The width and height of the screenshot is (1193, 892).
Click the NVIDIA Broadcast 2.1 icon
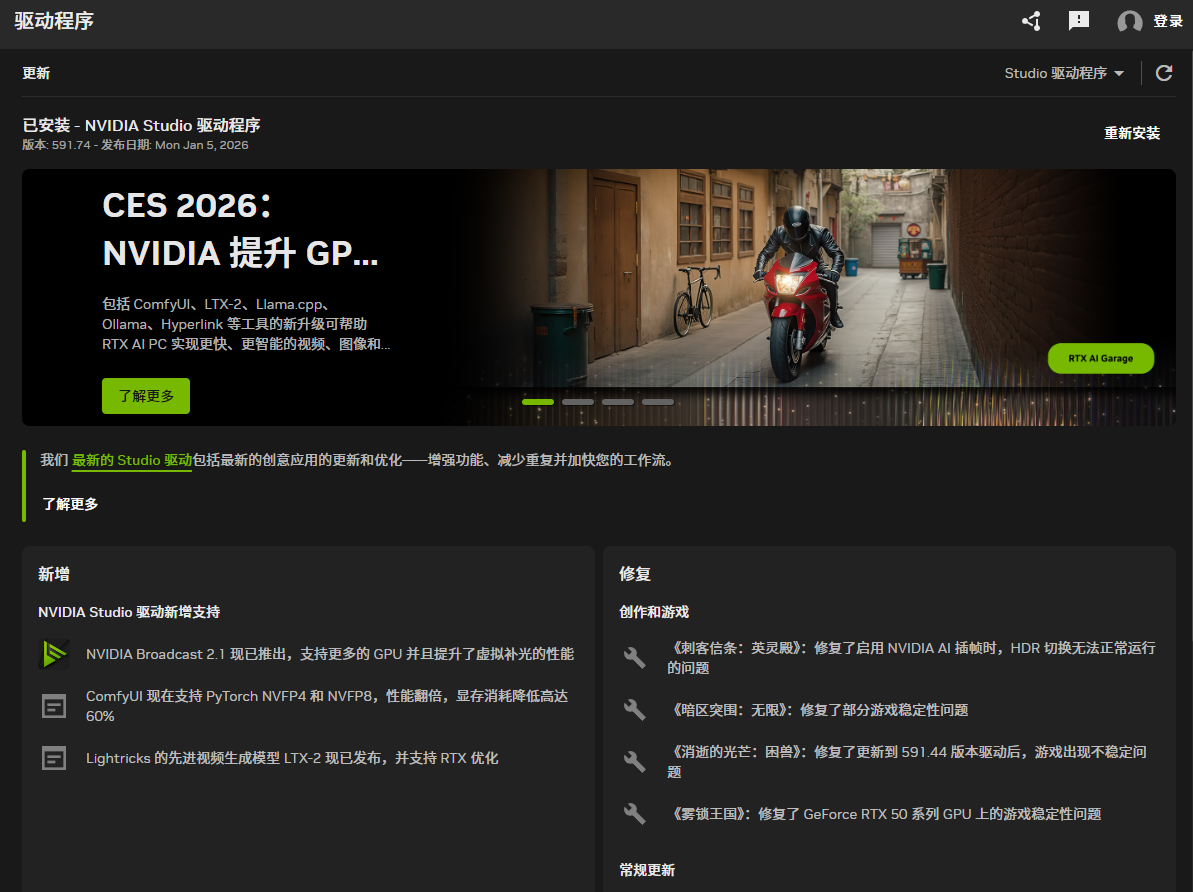pyautogui.click(x=54, y=654)
